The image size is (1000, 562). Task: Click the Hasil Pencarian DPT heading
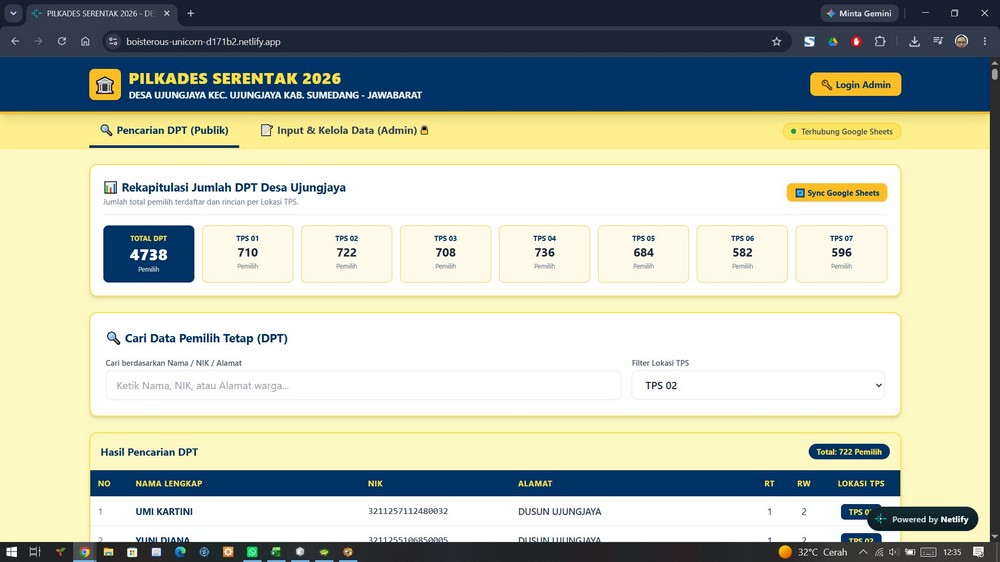[149, 452]
